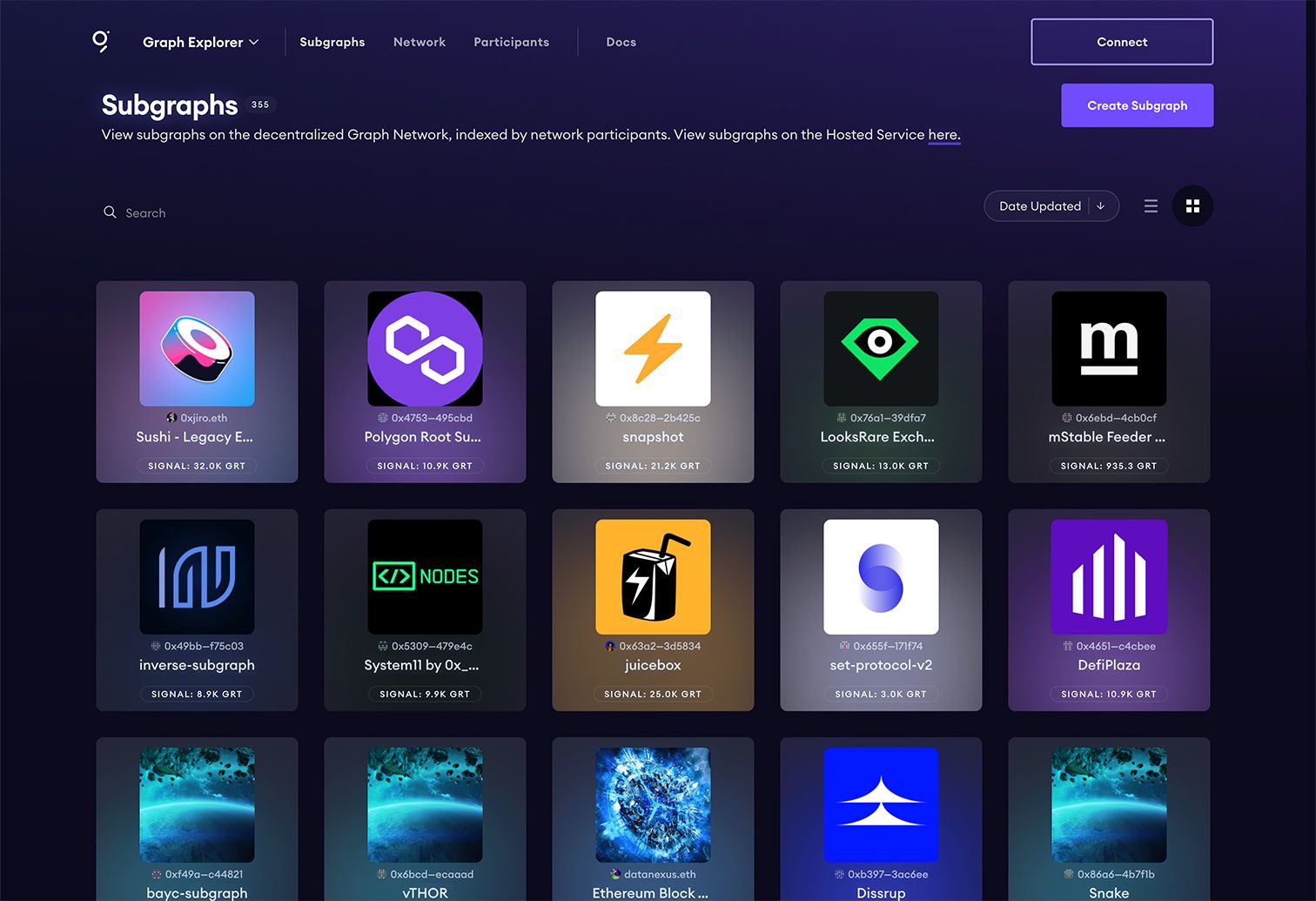Click owner address 0x63a2–3d5834
This screenshot has width=1316, height=901.
click(x=660, y=646)
